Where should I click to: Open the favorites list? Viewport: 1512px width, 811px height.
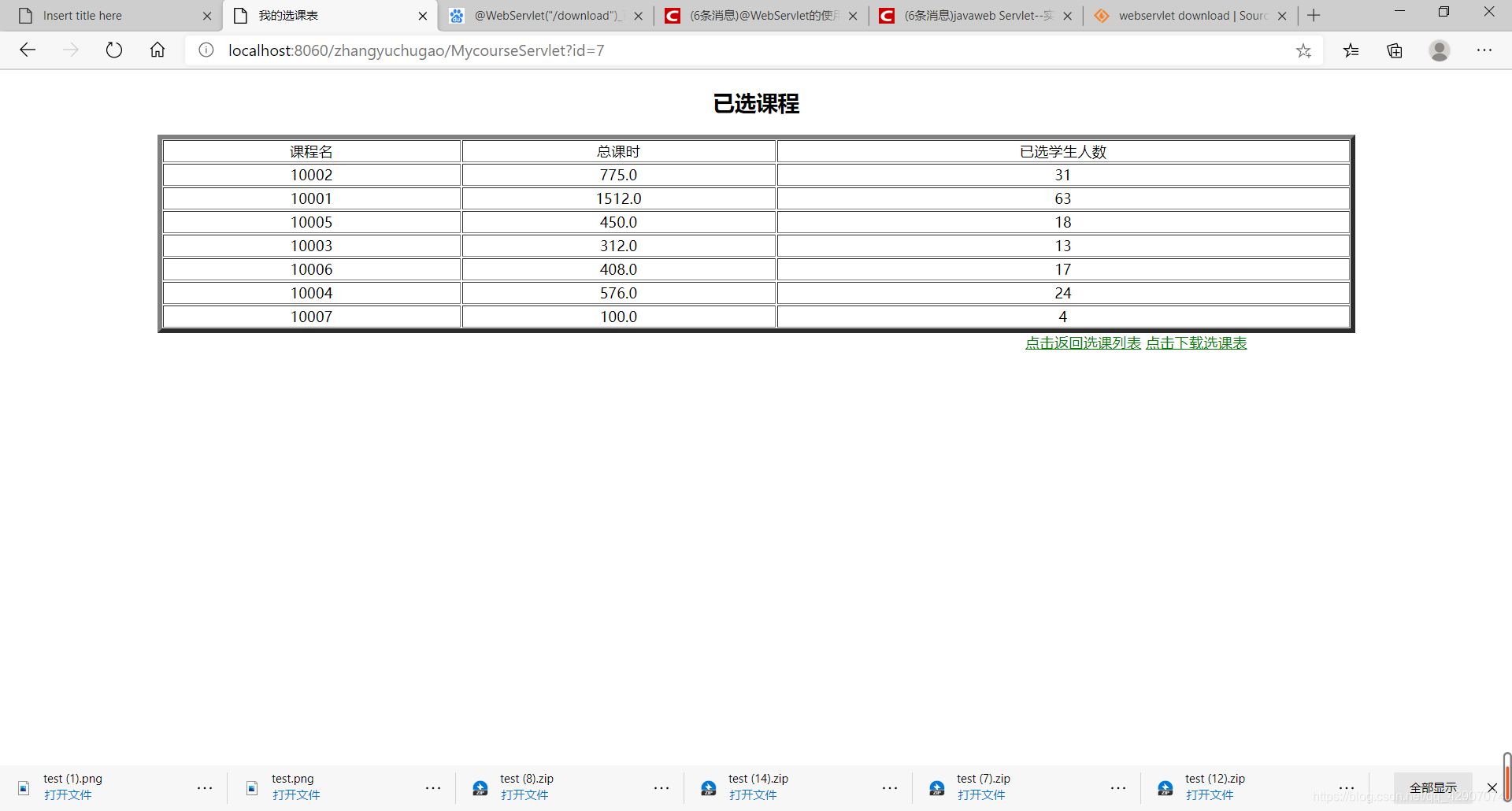[x=1351, y=50]
